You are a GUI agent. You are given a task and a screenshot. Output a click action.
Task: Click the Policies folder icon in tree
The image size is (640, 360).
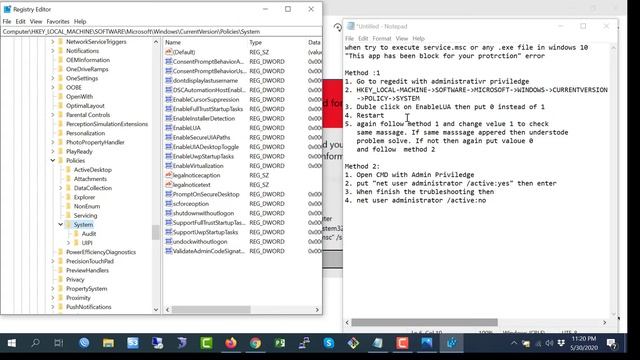pos(61,160)
